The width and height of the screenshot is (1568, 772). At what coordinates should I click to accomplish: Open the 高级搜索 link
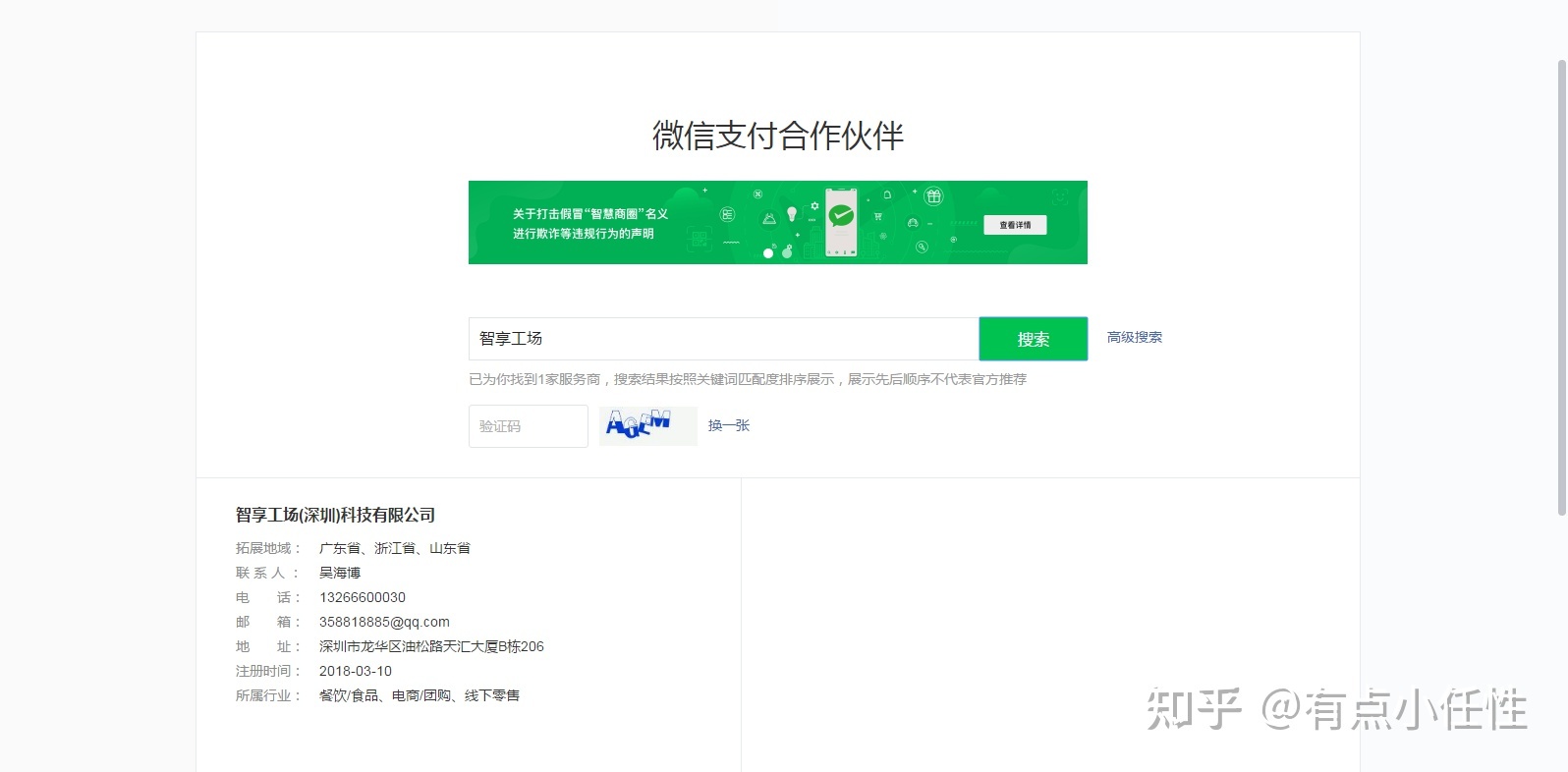pos(1134,337)
